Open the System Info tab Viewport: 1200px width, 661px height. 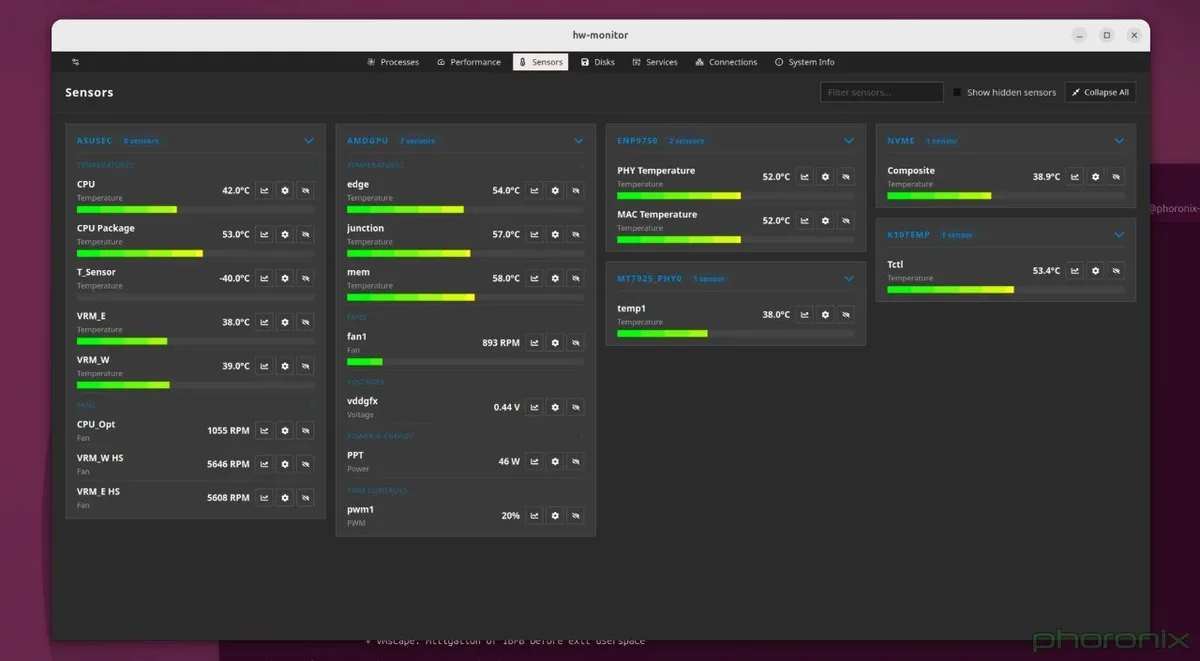(805, 62)
